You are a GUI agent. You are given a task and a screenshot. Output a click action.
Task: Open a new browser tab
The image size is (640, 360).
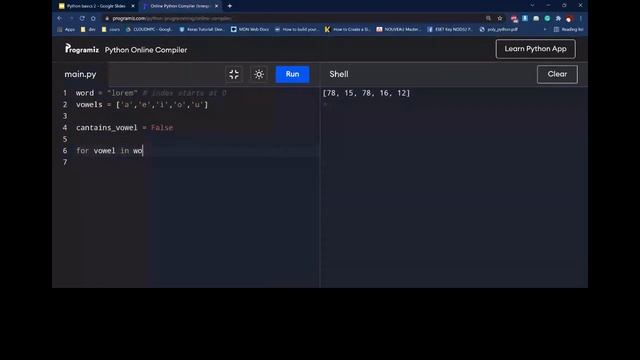pyautogui.click(x=230, y=6)
